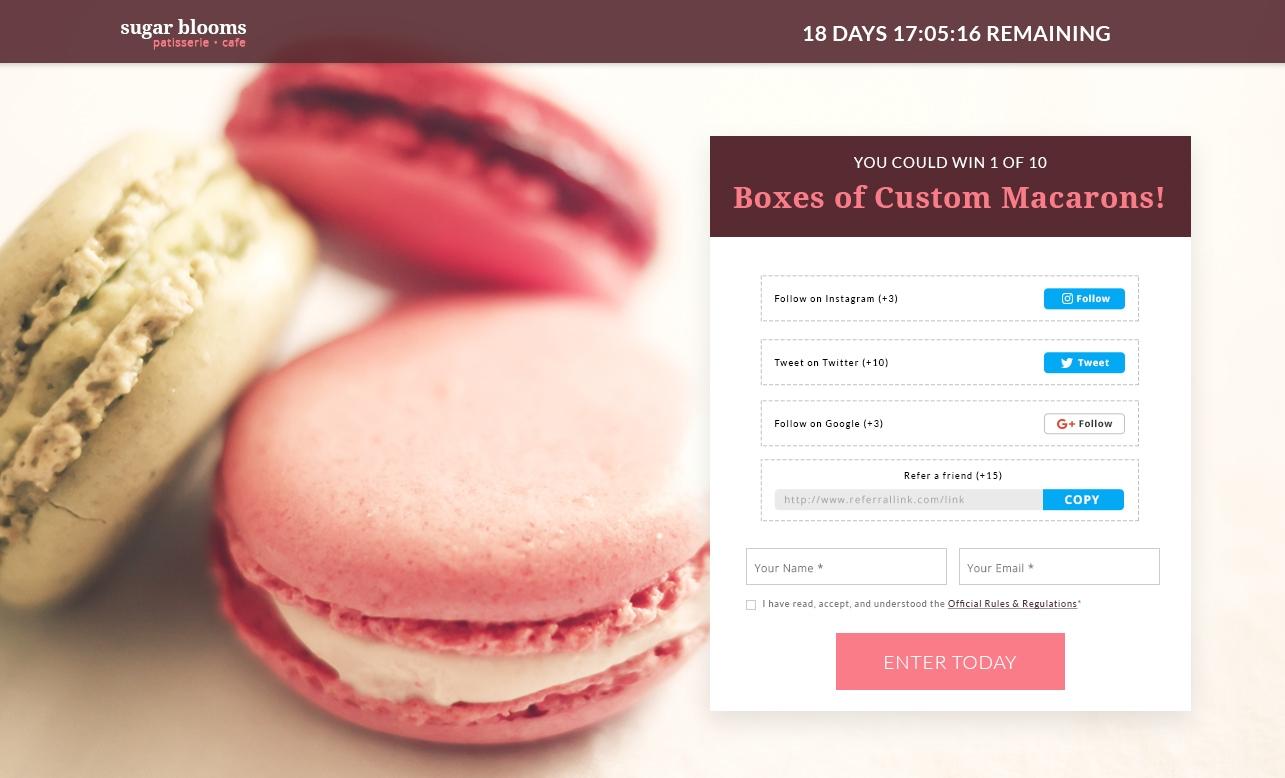Click the Boxes of Custom Macarons heading
1285x778 pixels.
pyautogui.click(x=949, y=197)
